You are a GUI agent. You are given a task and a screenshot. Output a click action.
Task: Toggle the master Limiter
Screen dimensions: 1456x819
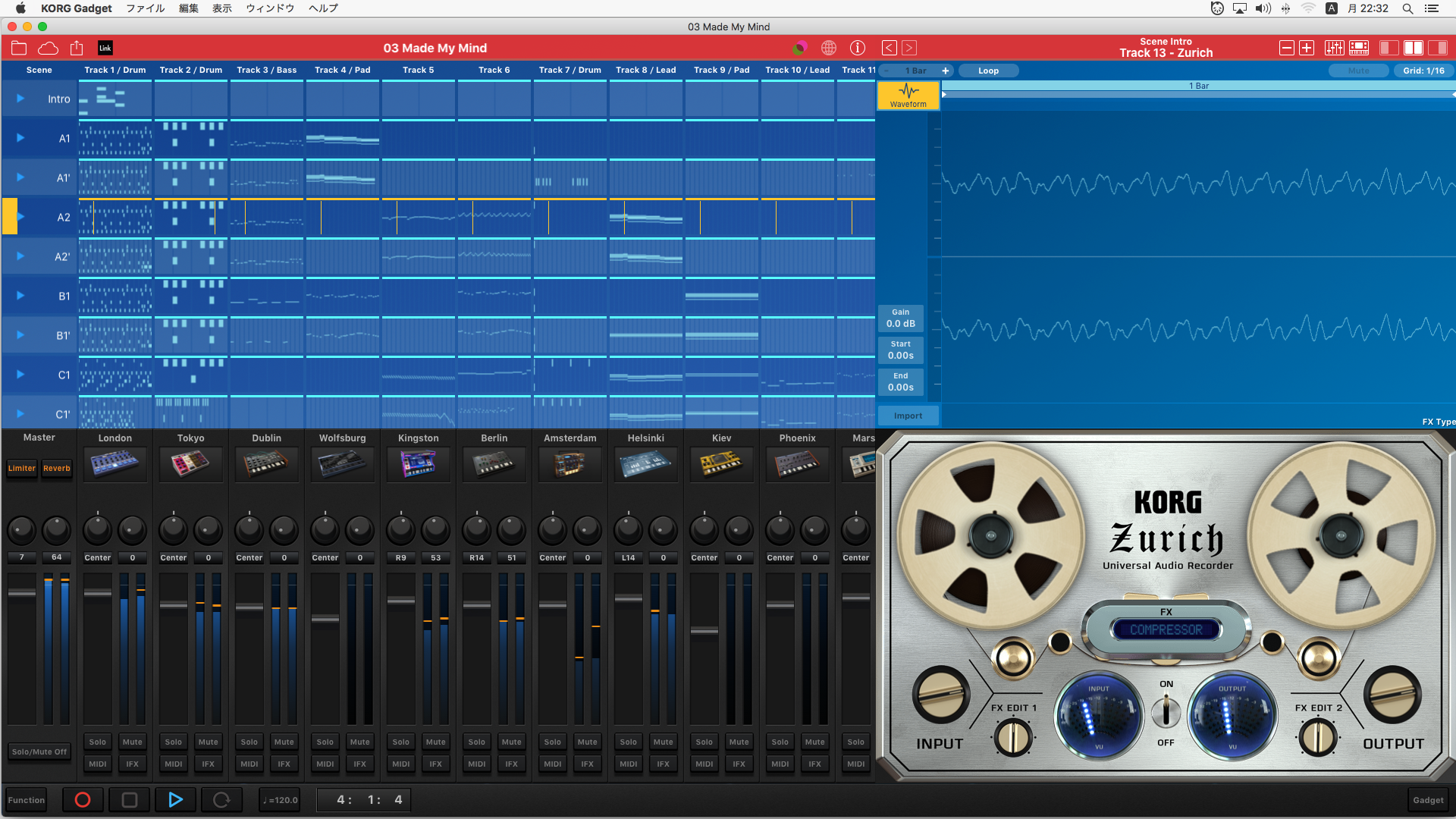point(22,468)
